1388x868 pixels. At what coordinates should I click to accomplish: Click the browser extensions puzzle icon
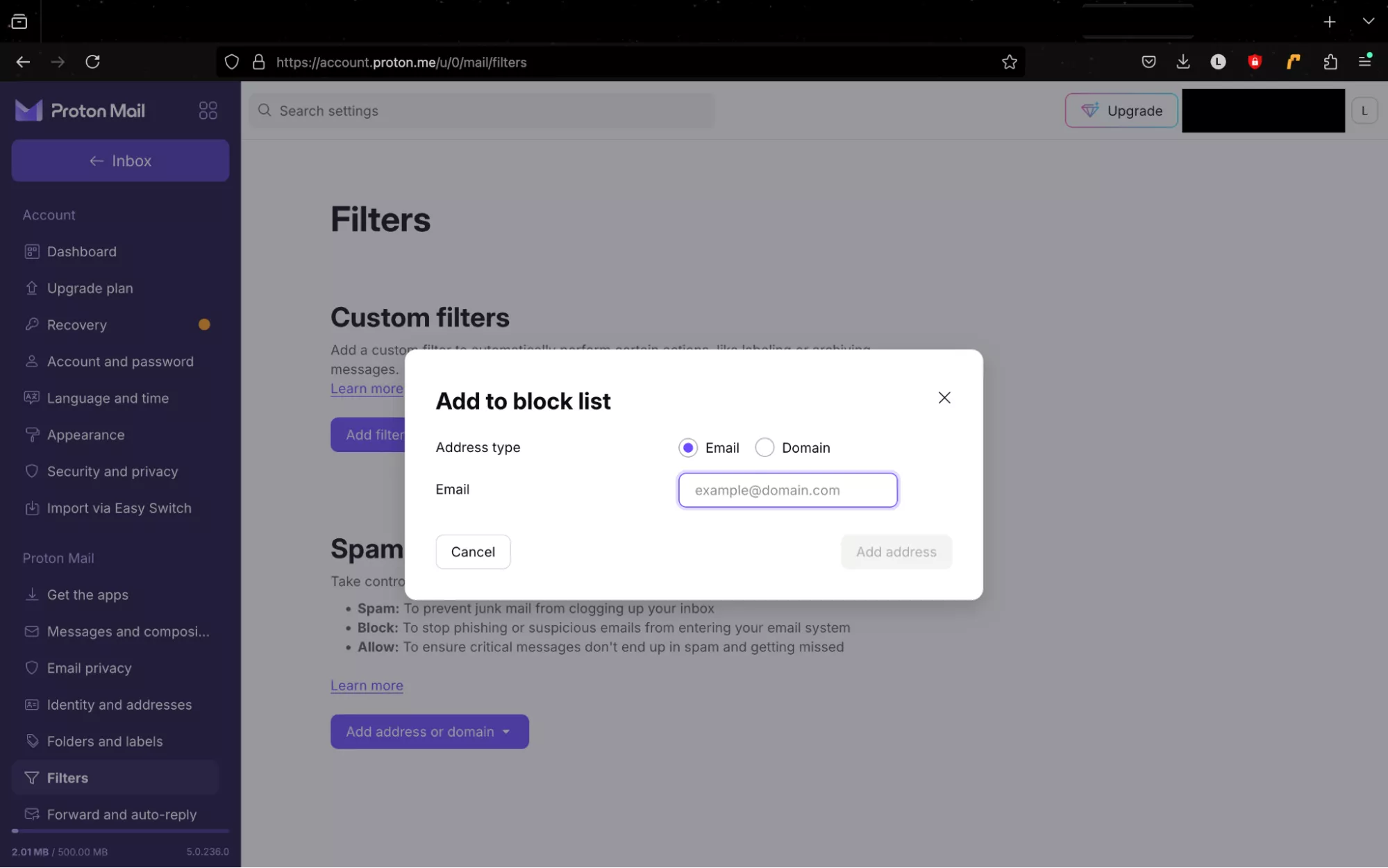[x=1330, y=62]
